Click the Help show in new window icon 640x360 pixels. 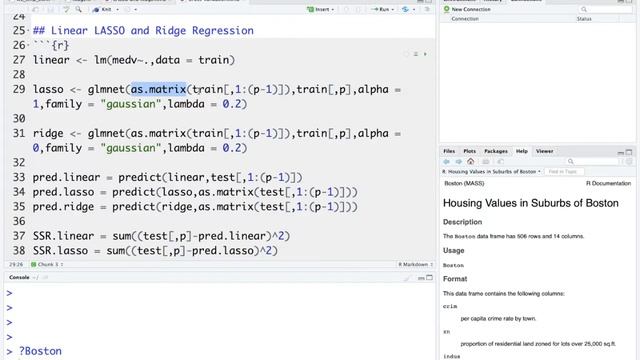coord(501,162)
